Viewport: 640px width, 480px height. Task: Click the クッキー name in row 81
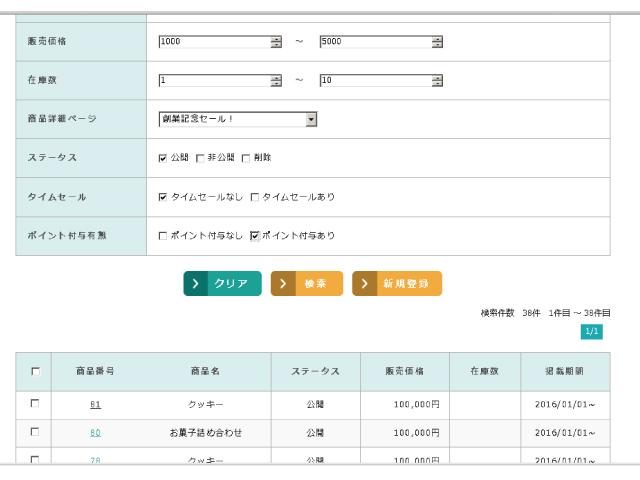(205, 404)
